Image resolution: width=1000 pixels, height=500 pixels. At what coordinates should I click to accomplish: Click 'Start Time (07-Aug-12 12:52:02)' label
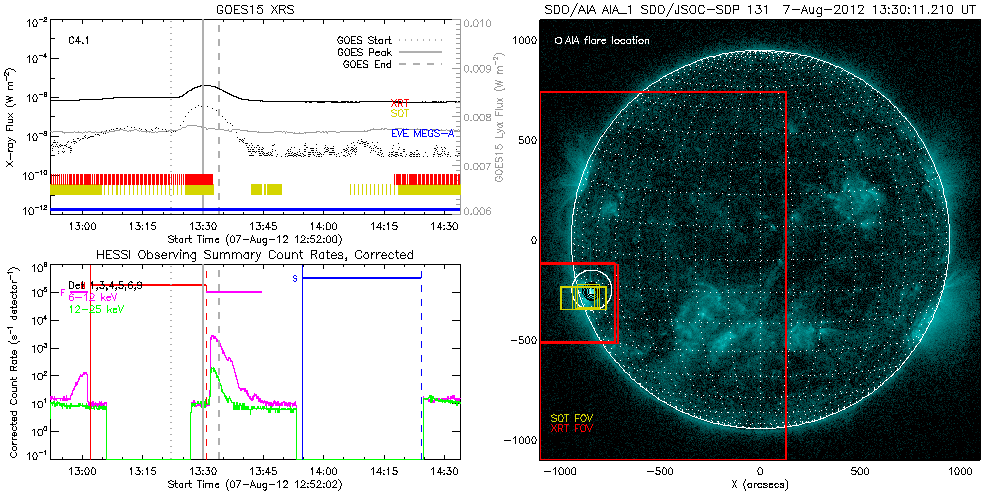click(x=255, y=485)
